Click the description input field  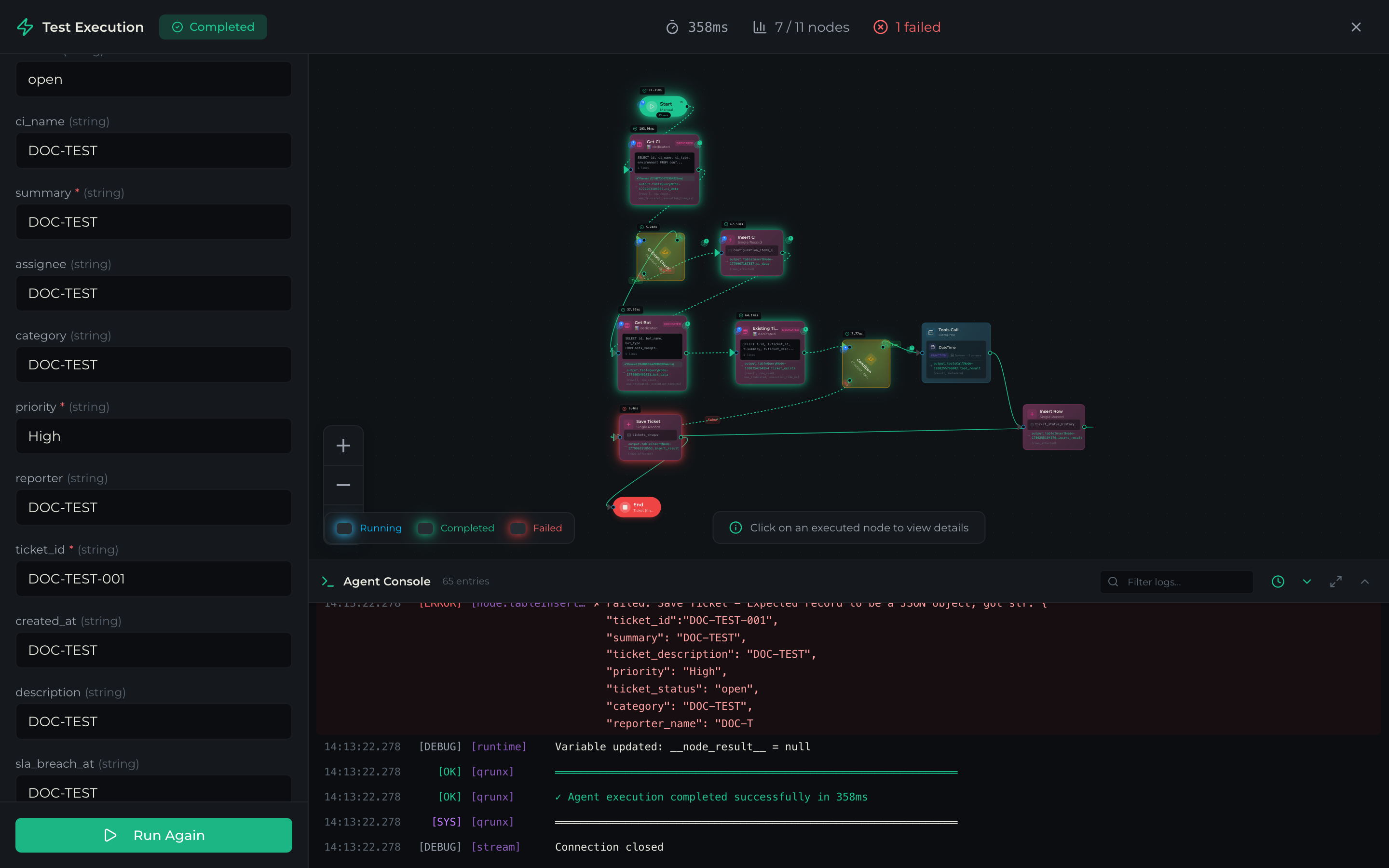pyautogui.click(x=154, y=721)
